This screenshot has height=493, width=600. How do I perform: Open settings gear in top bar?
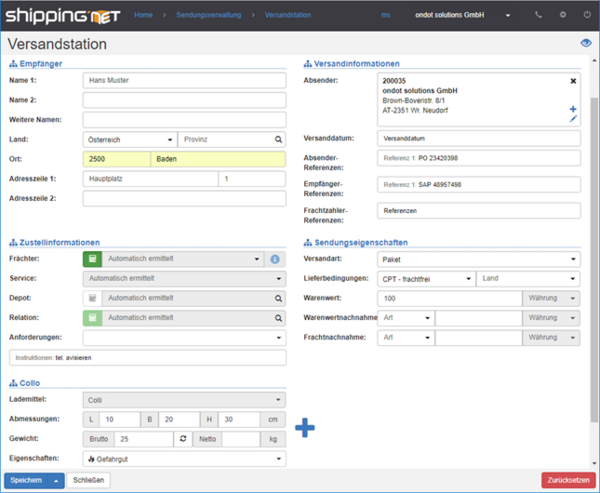tap(562, 16)
